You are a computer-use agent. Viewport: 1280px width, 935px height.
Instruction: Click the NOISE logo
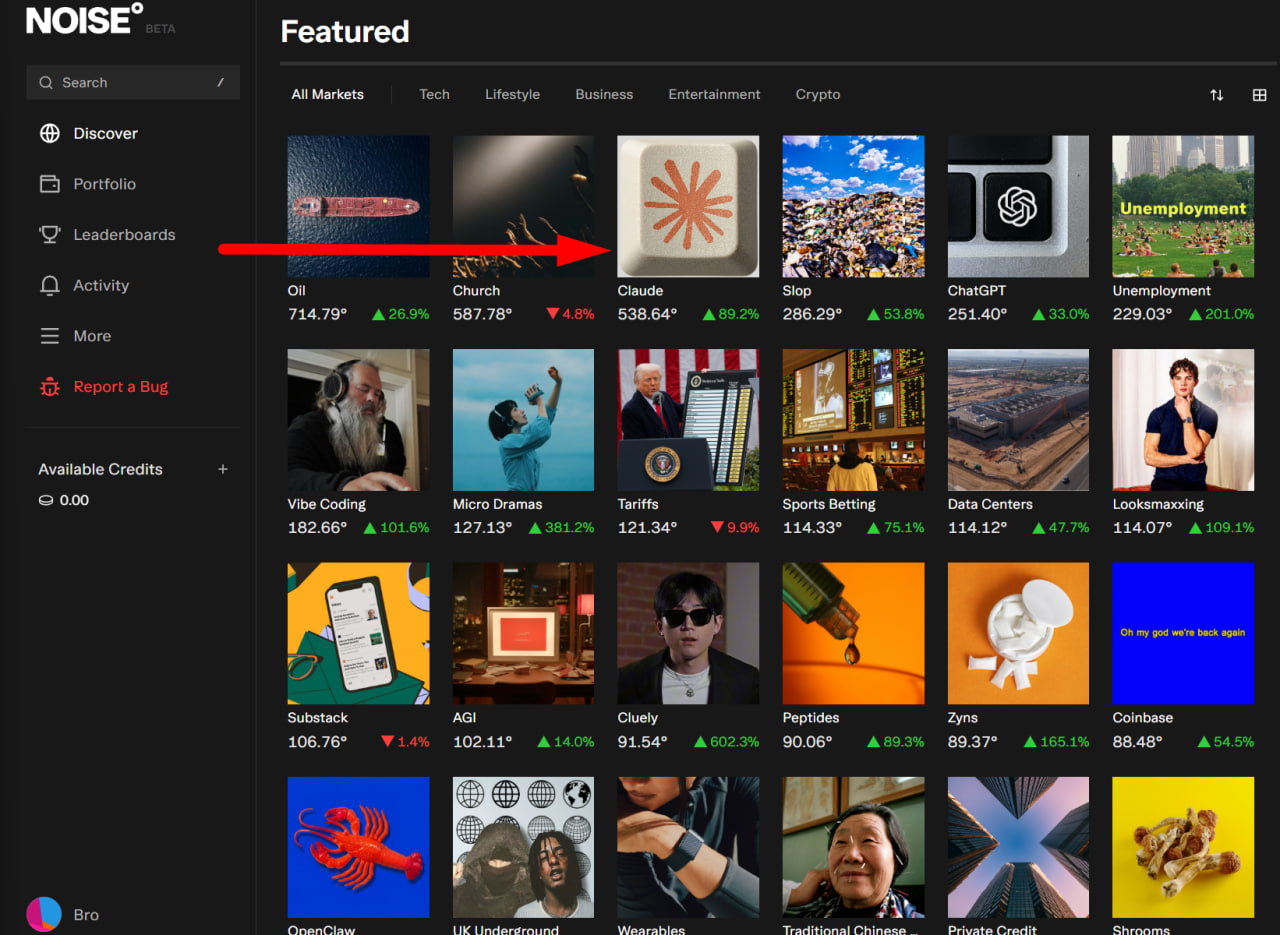[85, 19]
